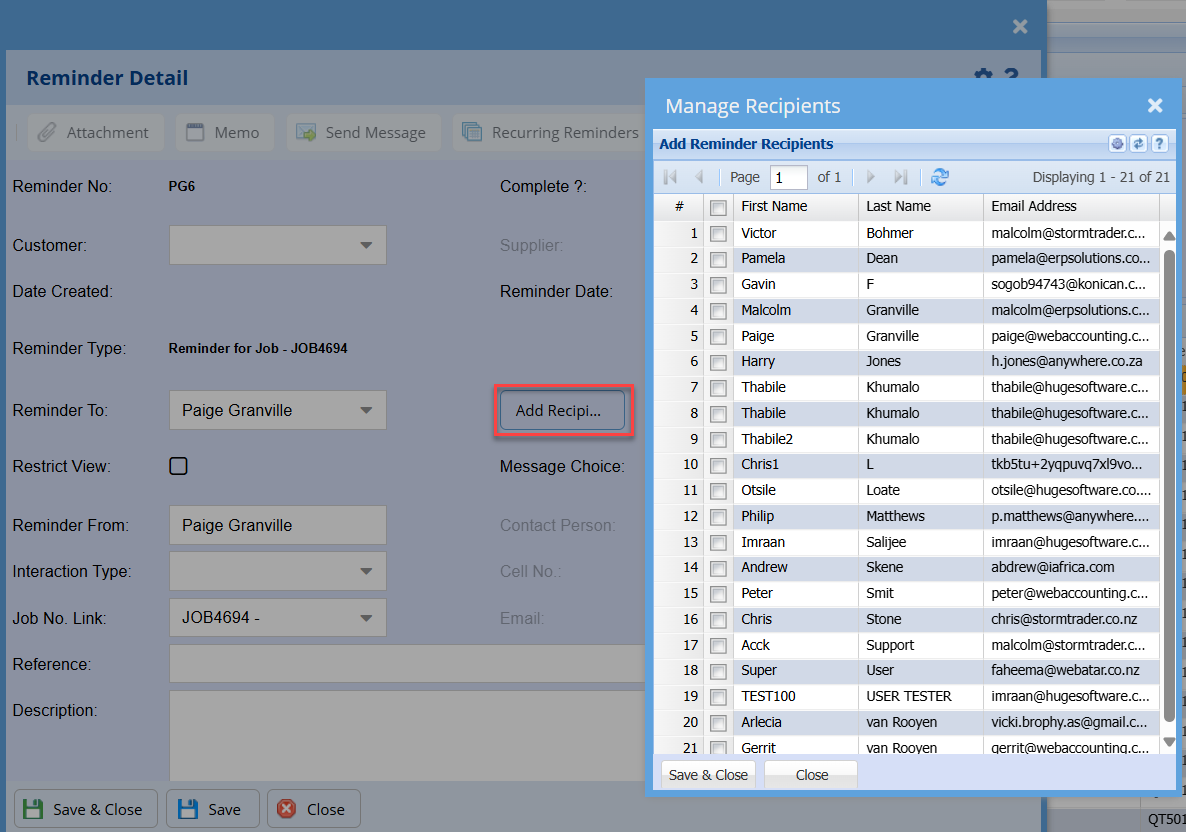The height and width of the screenshot is (832, 1186).
Task: Refresh the recipients list with the paging refresh icon
Action: click(939, 177)
